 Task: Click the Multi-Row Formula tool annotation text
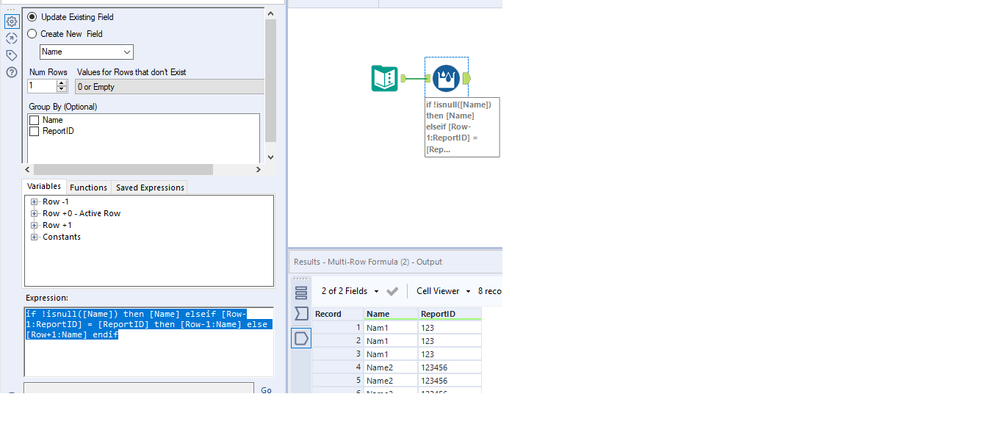[x=462, y=127]
